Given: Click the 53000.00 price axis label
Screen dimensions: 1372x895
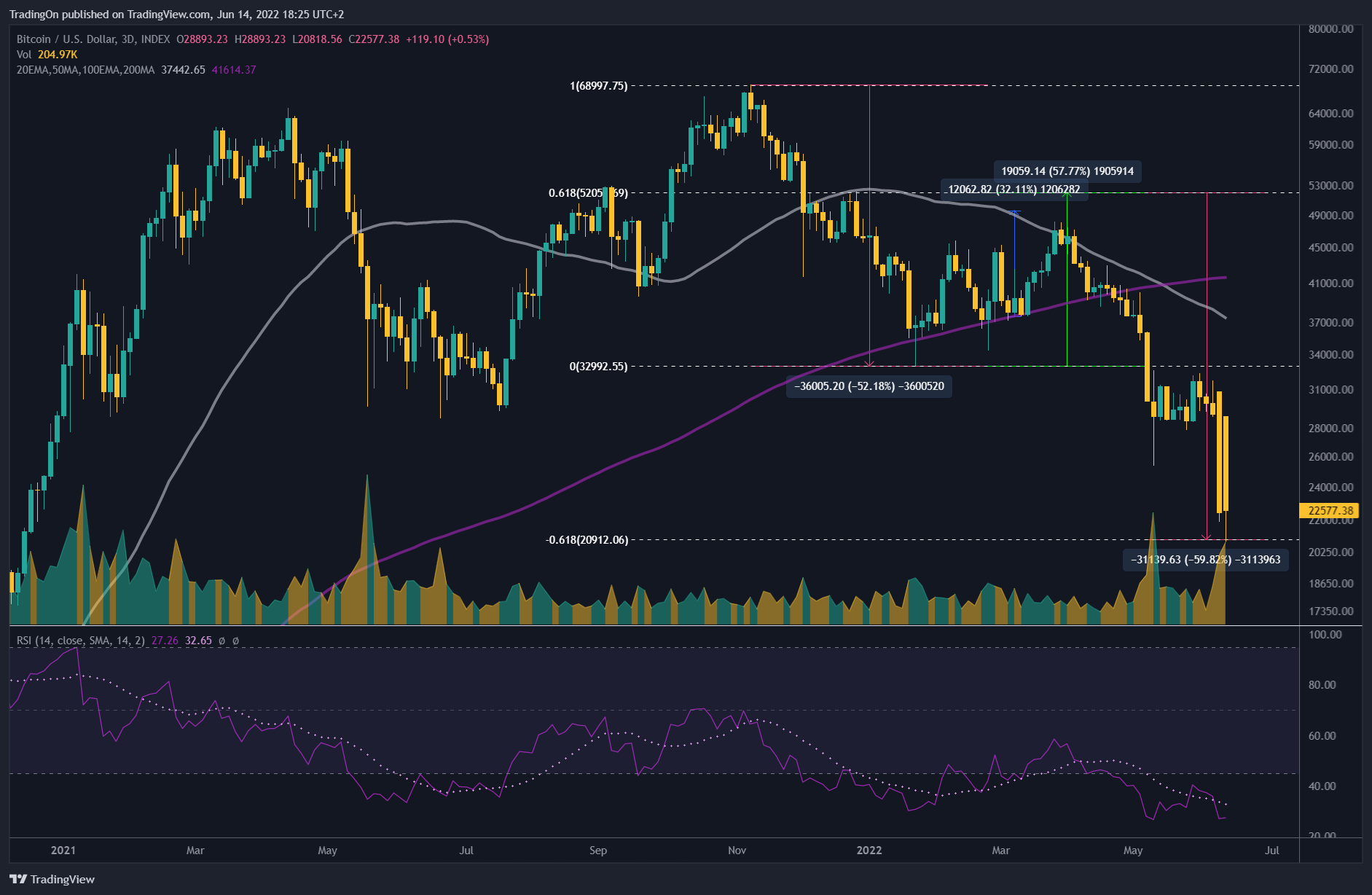Looking at the screenshot, I should point(1331,186).
